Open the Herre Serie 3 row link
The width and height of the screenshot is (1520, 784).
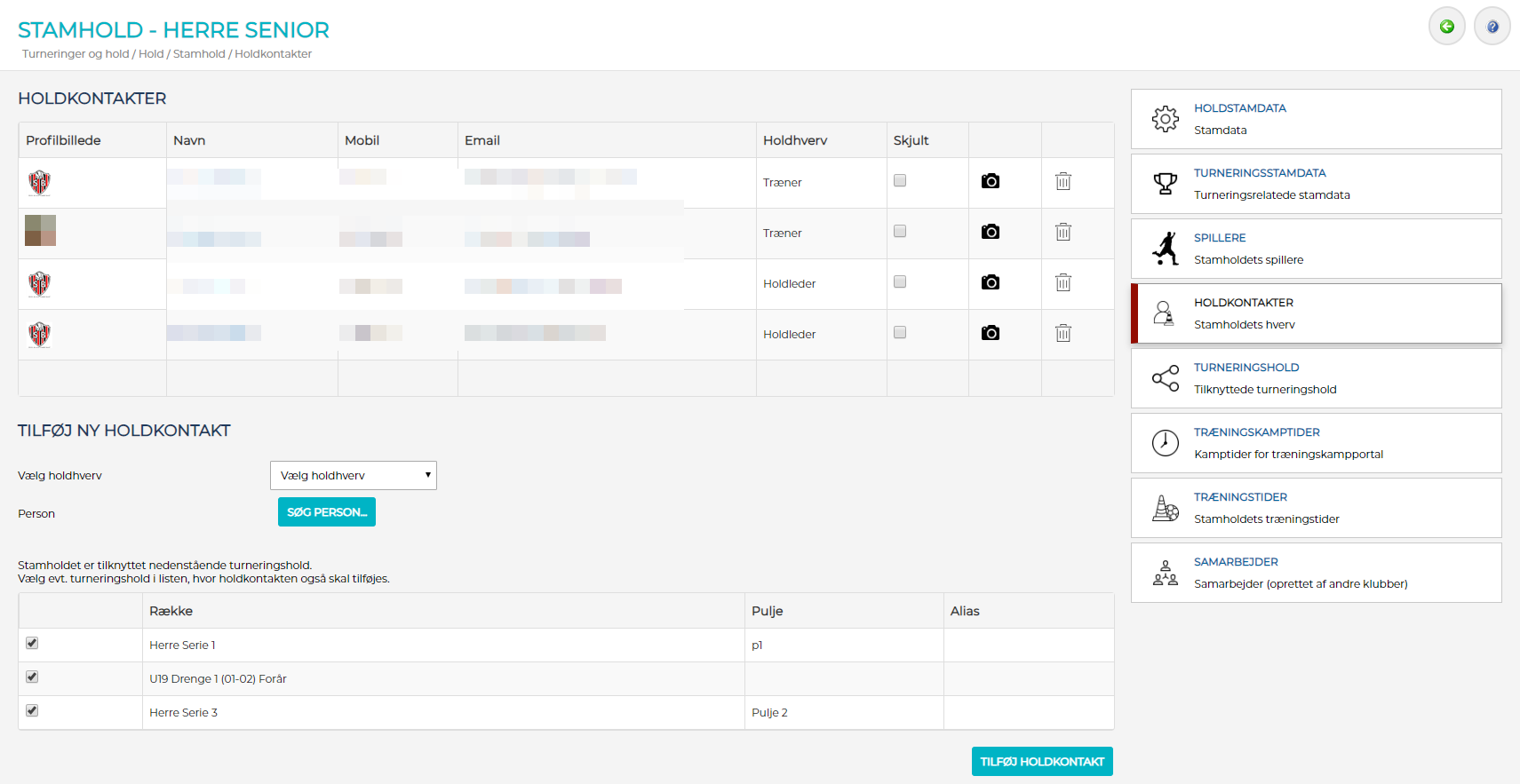183,713
